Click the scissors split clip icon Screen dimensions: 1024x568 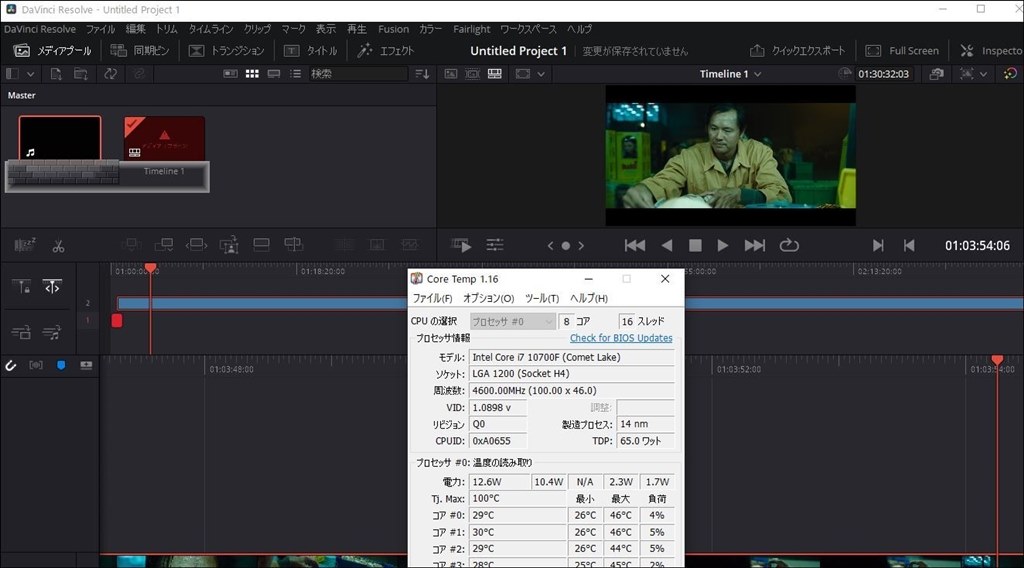(59, 245)
